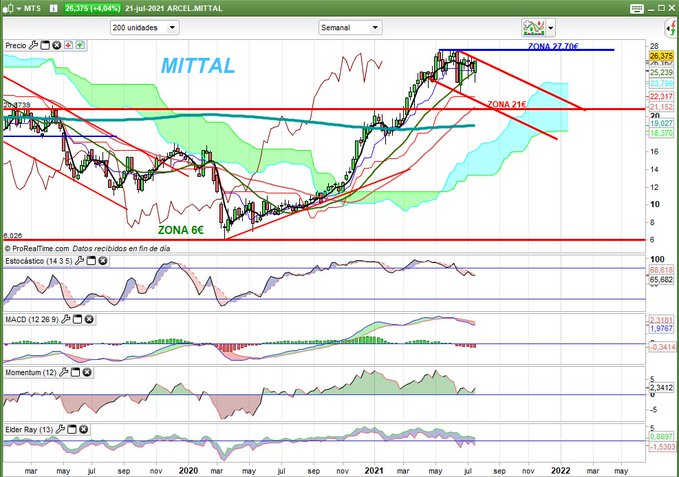Expand the side panel arrow at toolbar right edge
Viewport: 679px width, 477px height.
coord(672,29)
